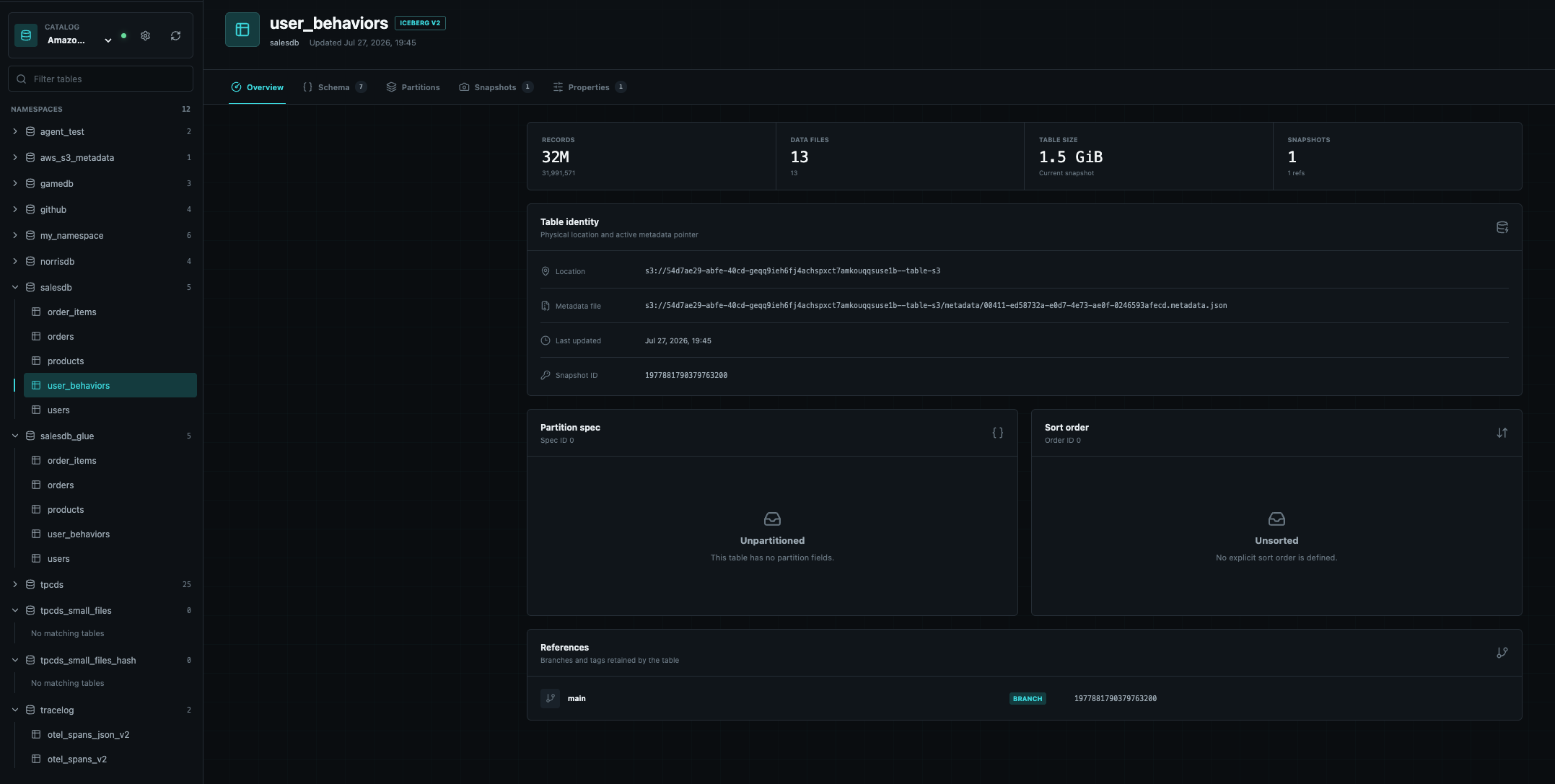The image size is (1555, 784).
Task: Click the main branch row icon
Action: click(550, 698)
